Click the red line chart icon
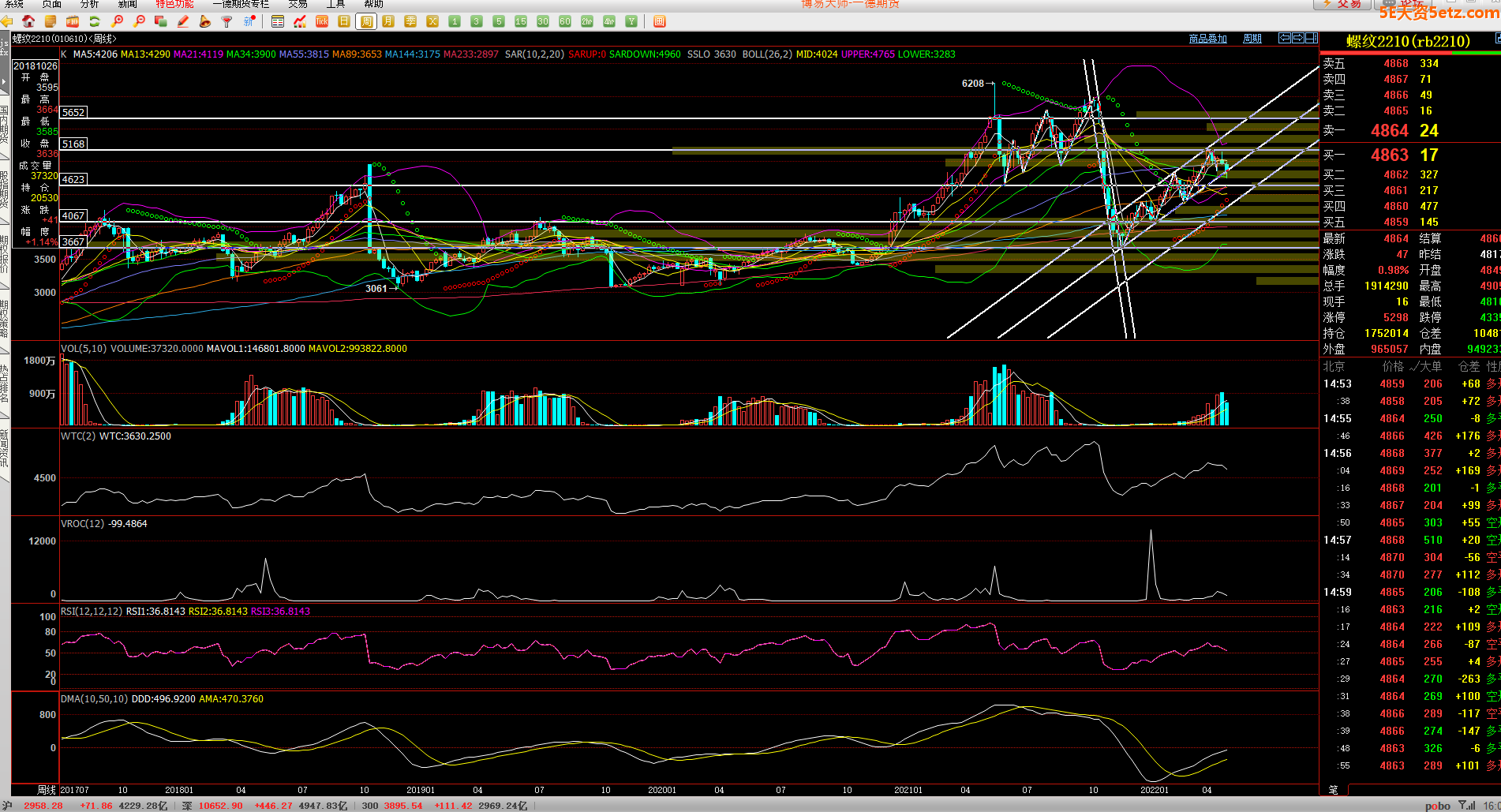 [300, 21]
